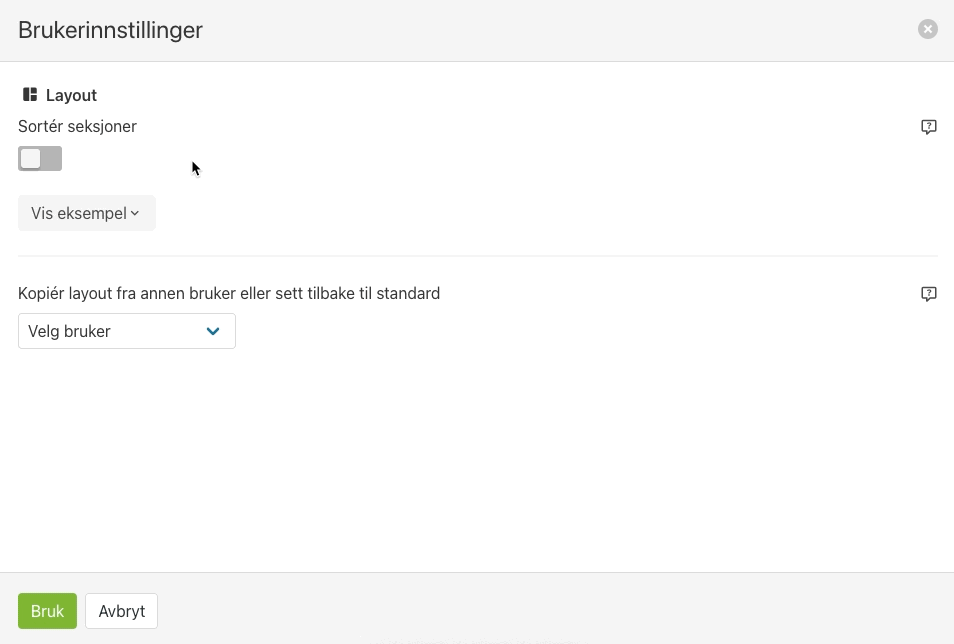Click the Kopiér layout fra annen bruker label
The height and width of the screenshot is (644, 954).
(229, 293)
